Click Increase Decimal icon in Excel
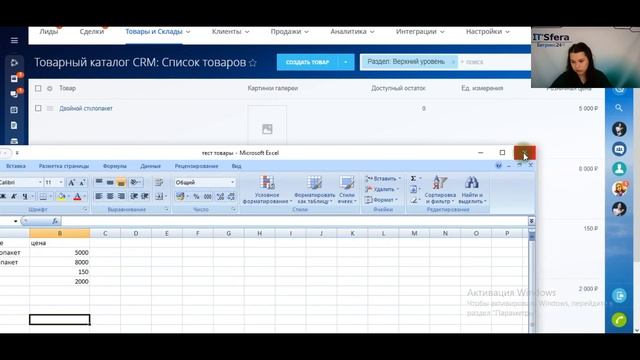Image resolution: width=640 pixels, height=360 pixels. point(220,196)
